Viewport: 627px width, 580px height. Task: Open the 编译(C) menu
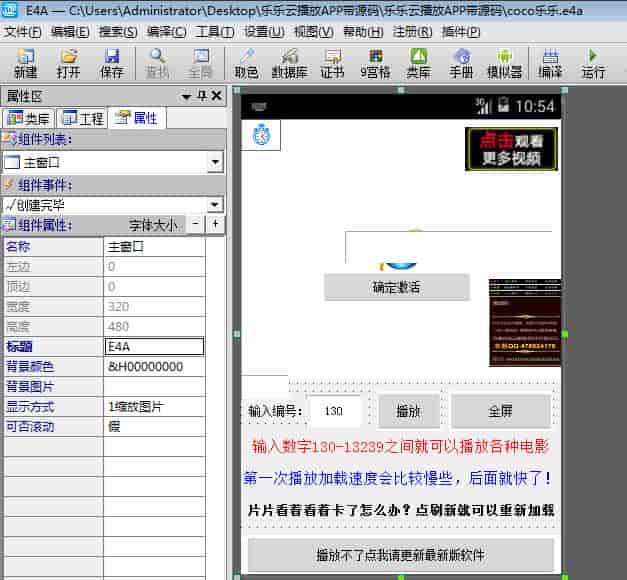[x=165, y=31]
